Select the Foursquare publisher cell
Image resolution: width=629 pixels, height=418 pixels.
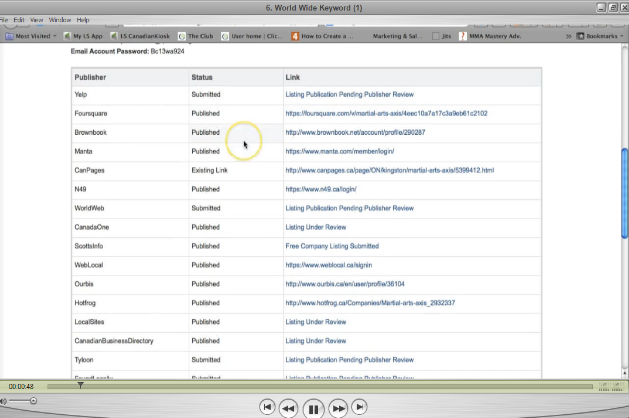[x=130, y=114]
